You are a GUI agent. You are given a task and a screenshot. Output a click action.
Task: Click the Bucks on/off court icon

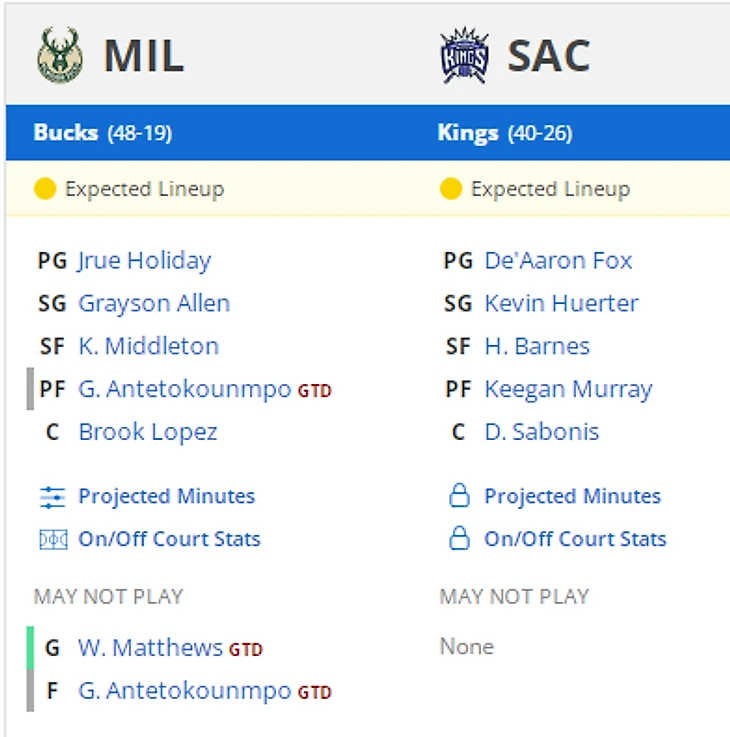pos(52,540)
